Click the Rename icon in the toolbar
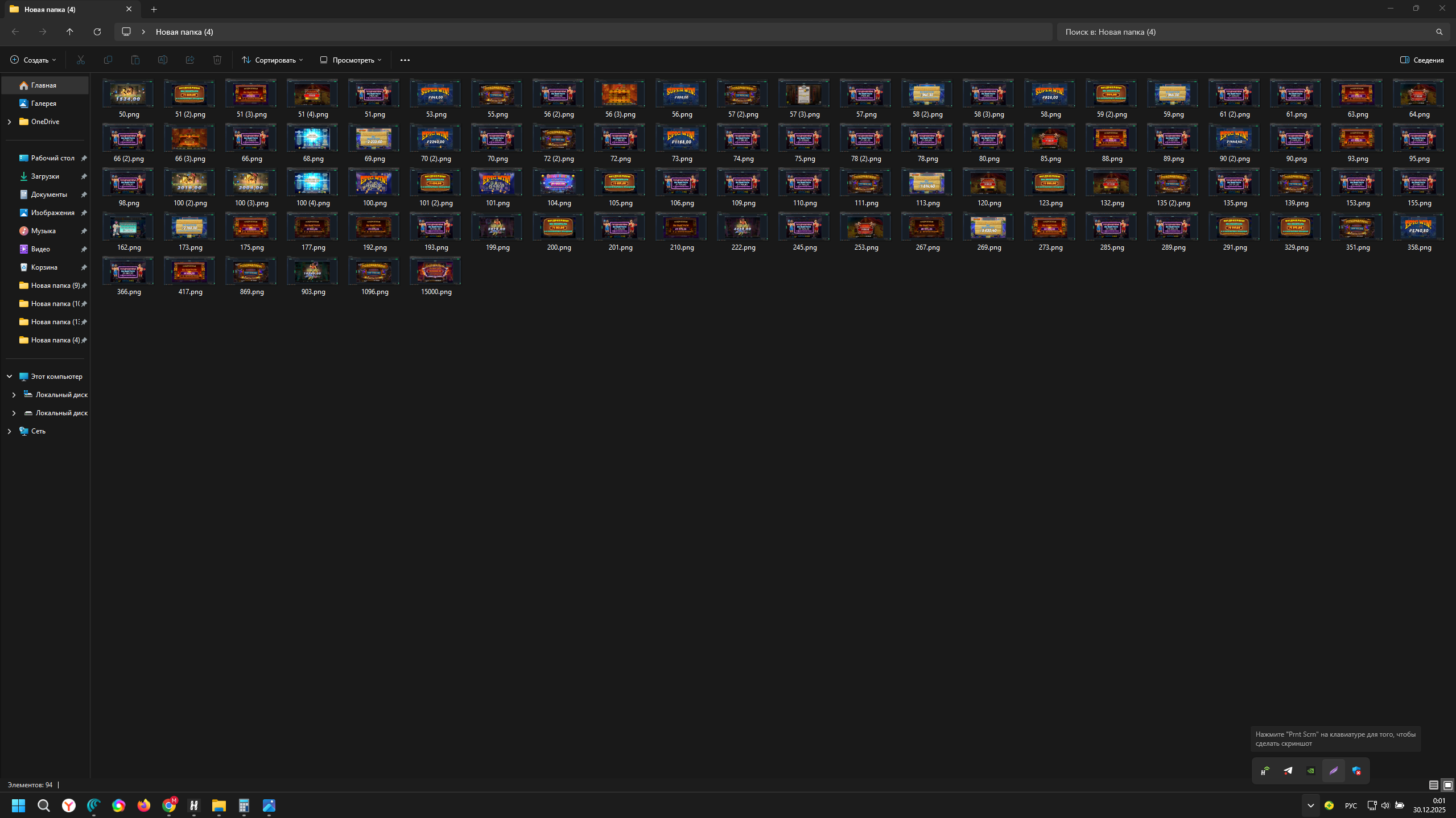The height and width of the screenshot is (818, 1456). pyautogui.click(x=163, y=60)
